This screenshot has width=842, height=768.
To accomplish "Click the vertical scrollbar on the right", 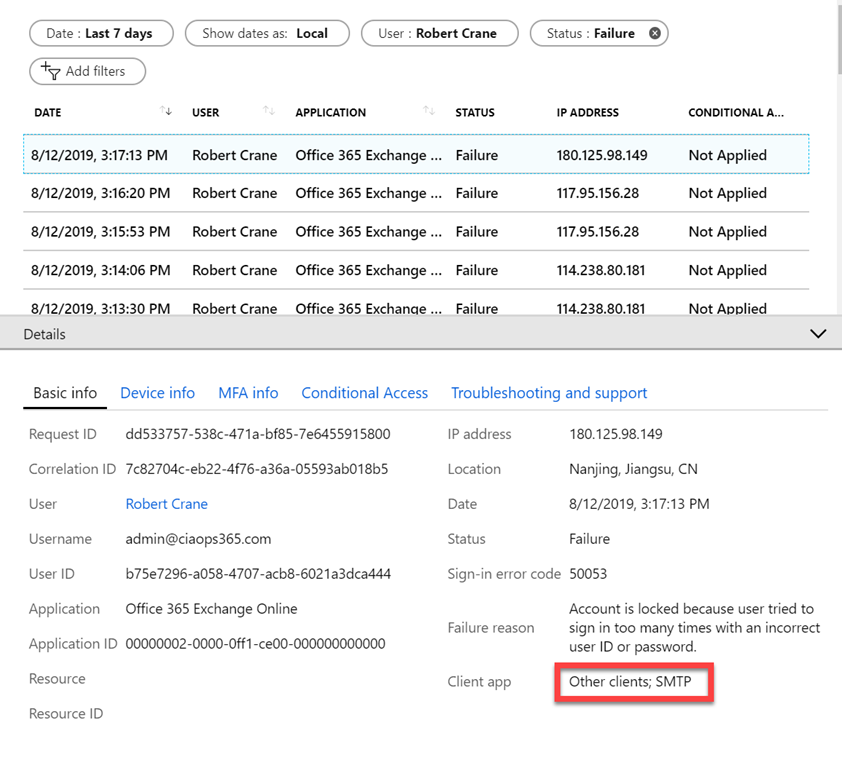I will [x=837, y=40].
